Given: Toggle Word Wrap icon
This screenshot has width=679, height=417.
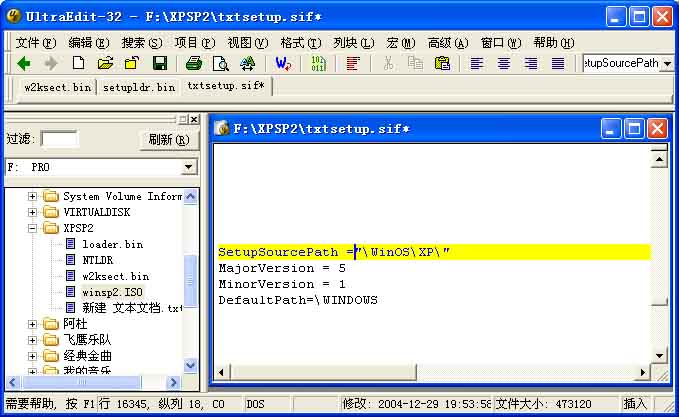Looking at the screenshot, I should coord(283,64).
